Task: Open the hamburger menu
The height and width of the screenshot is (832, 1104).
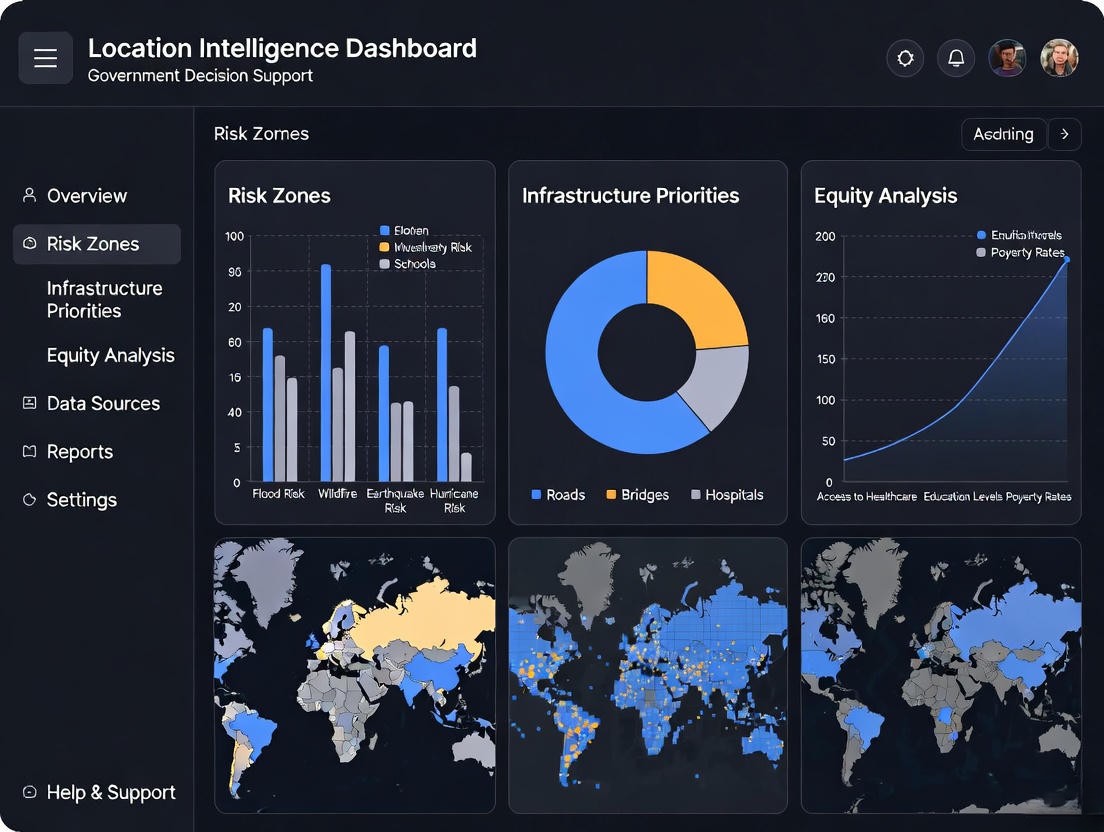Action: [x=45, y=58]
